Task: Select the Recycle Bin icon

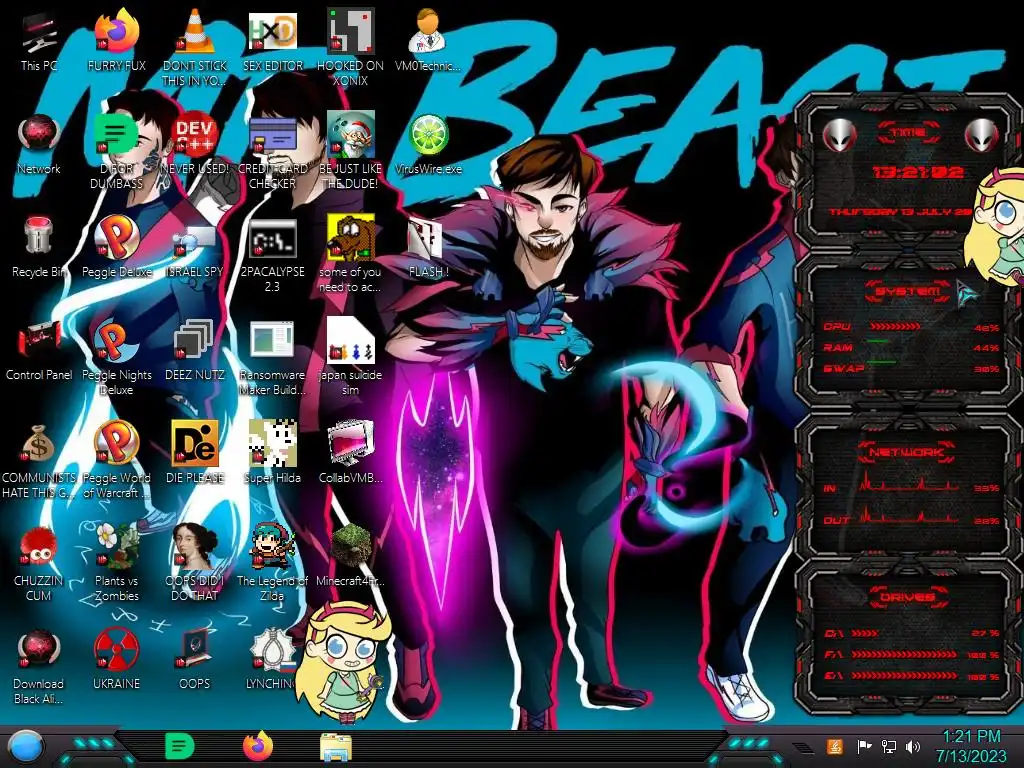Action: pos(39,247)
